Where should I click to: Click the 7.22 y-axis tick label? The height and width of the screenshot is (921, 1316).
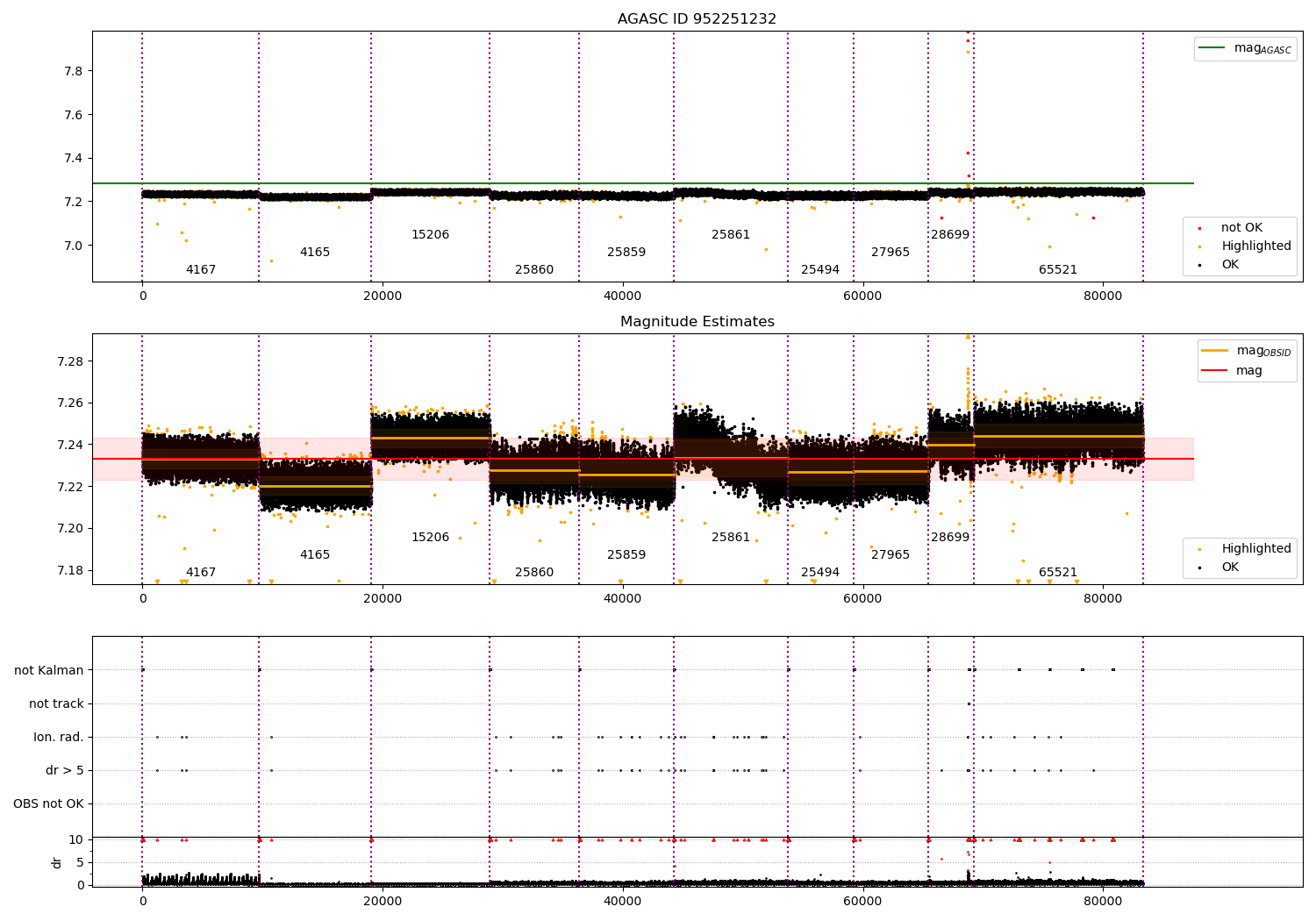(x=71, y=487)
